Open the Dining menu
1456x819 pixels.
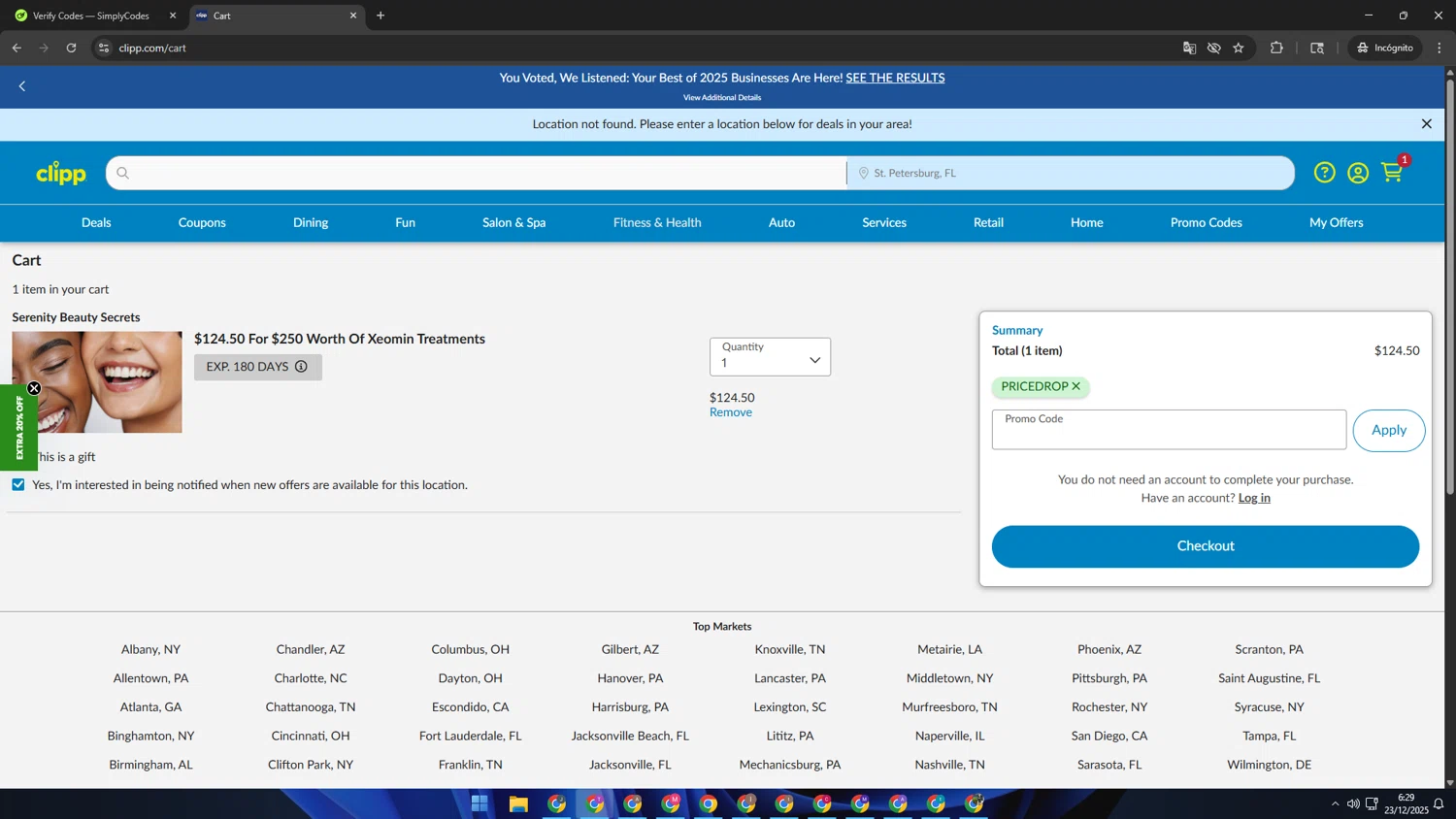tap(311, 222)
